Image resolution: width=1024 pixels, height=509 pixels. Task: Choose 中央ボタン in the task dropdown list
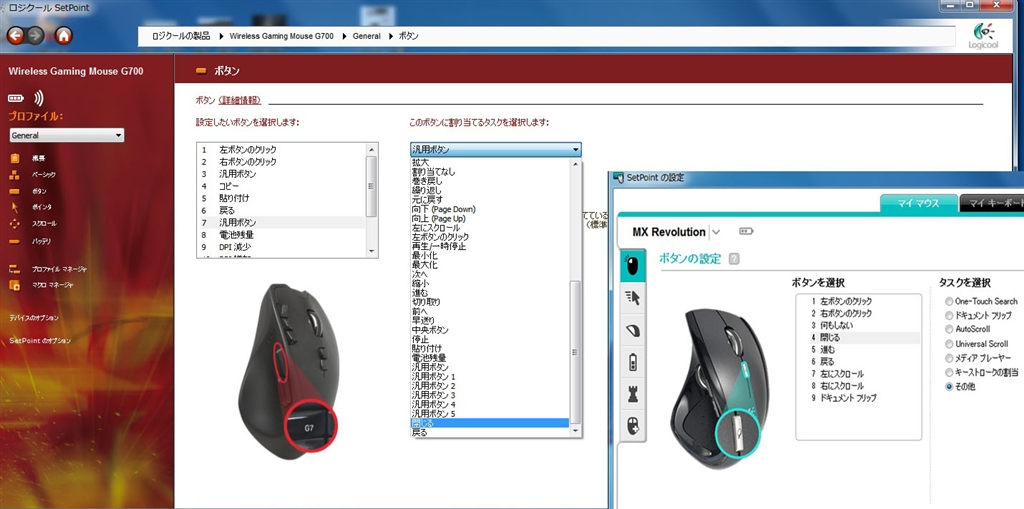[x=490, y=330]
